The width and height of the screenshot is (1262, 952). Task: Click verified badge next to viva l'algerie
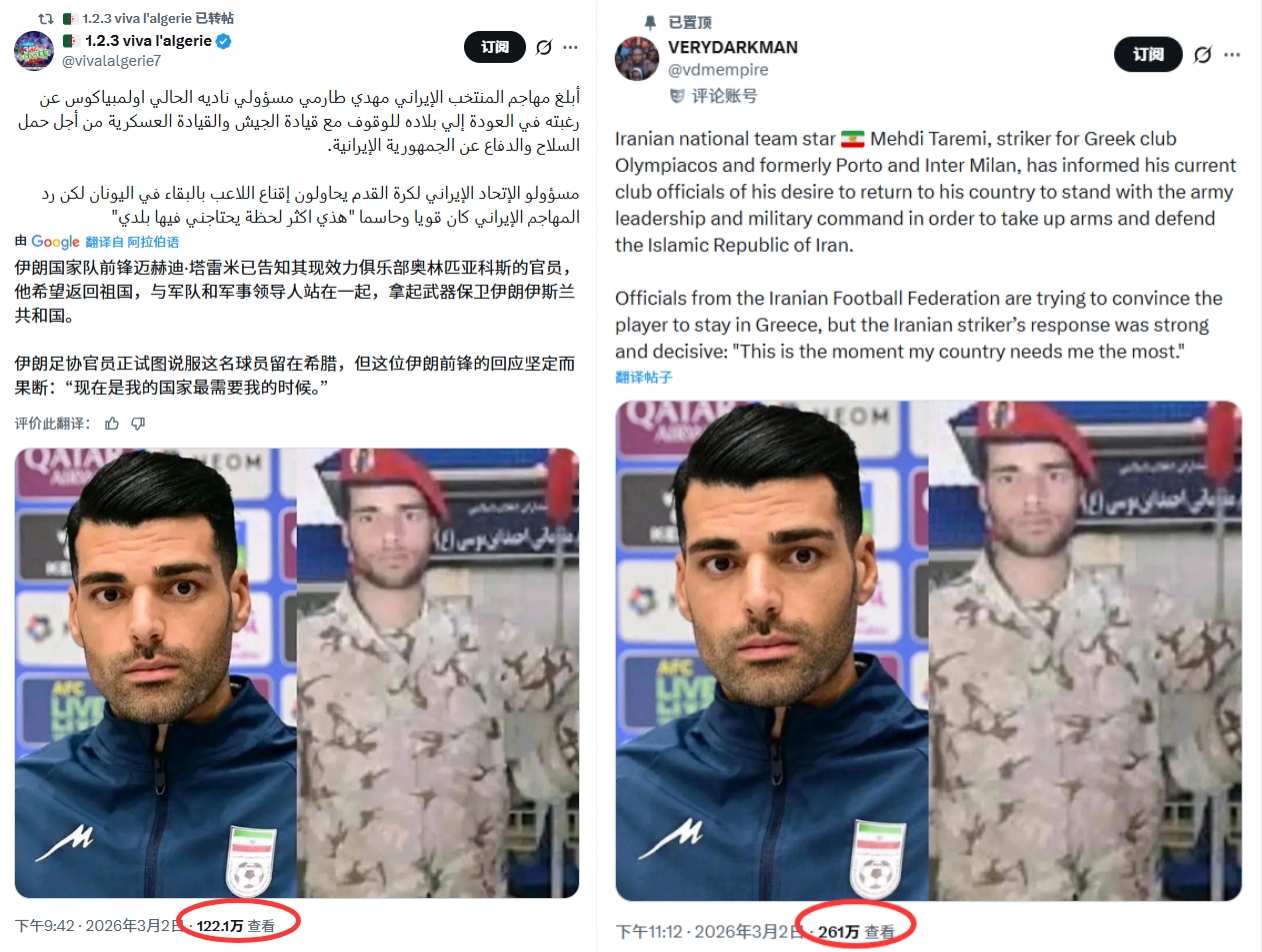coord(224,41)
